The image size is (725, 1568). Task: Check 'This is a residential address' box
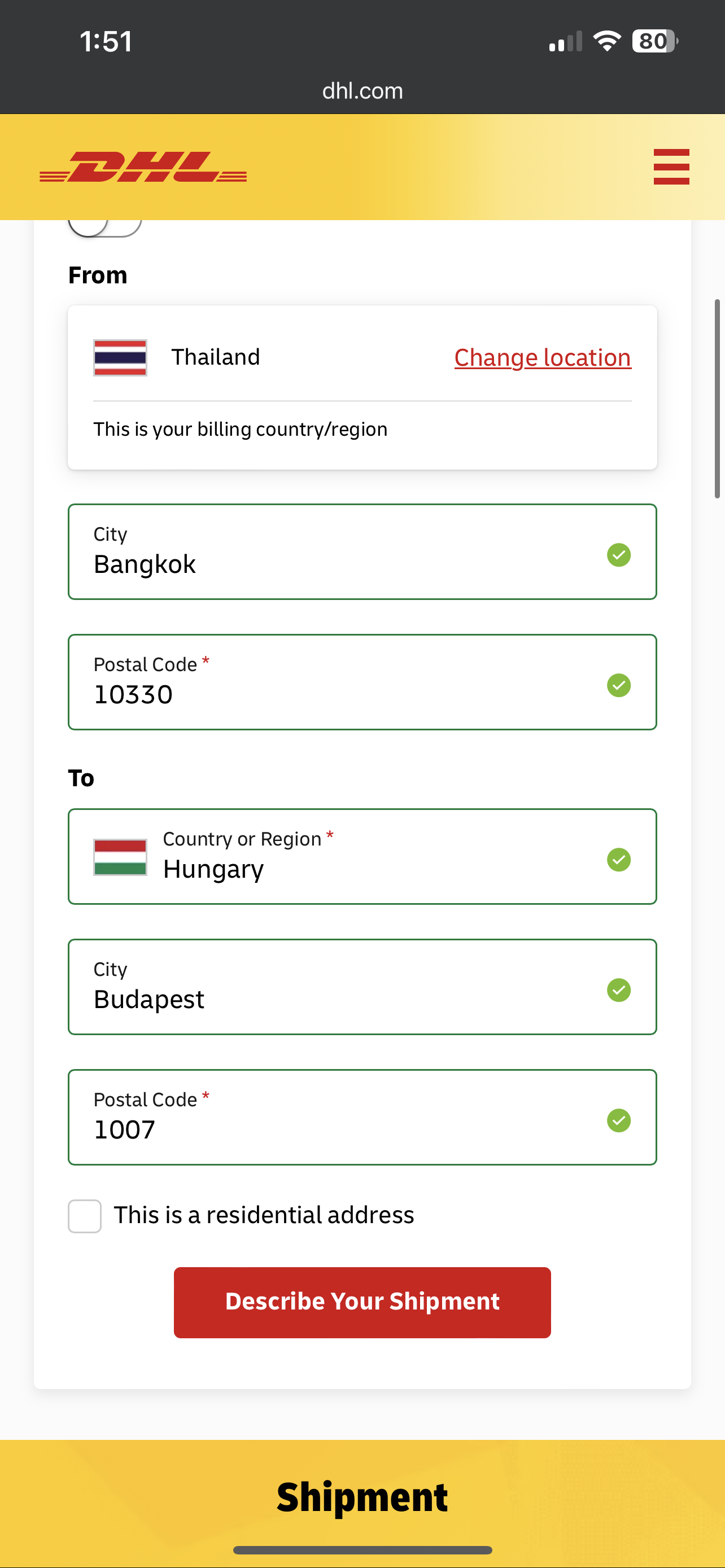(85, 1216)
